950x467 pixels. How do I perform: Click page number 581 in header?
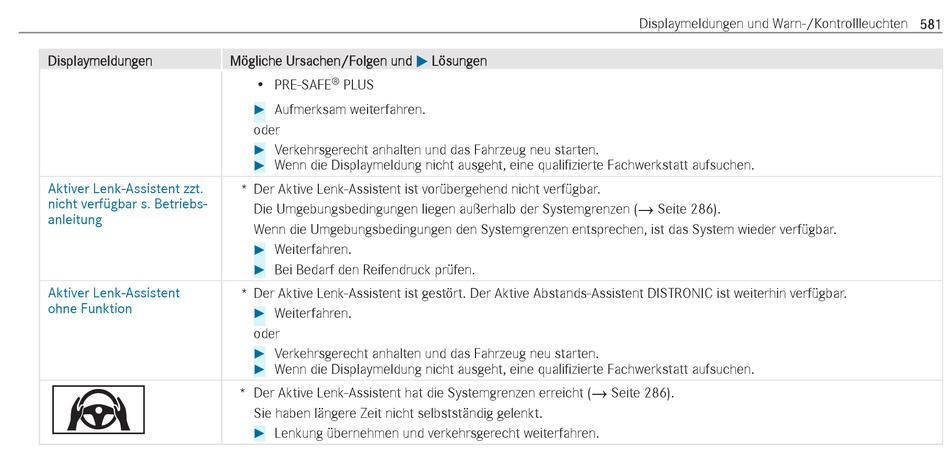pyautogui.click(x=930, y=24)
